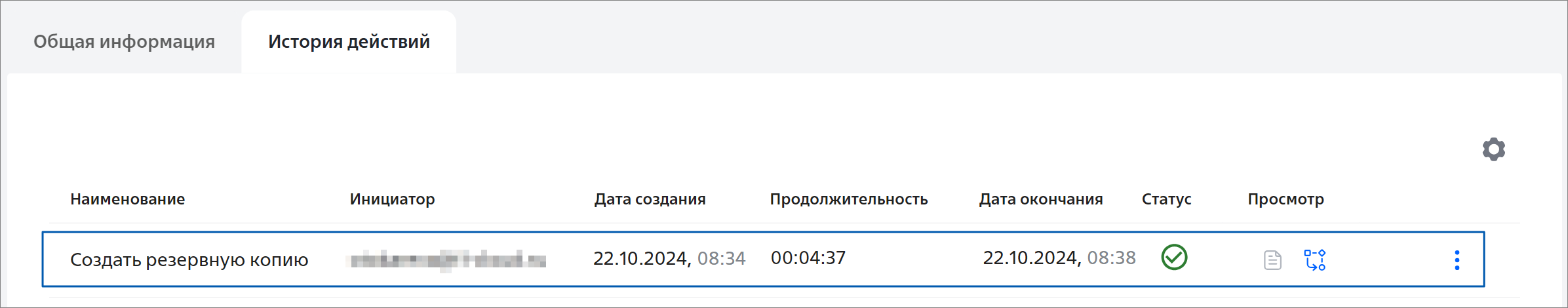This screenshot has height=308, width=1568.
Task: Click the creation date 22.10.2024, 08:34
Action: [669, 258]
